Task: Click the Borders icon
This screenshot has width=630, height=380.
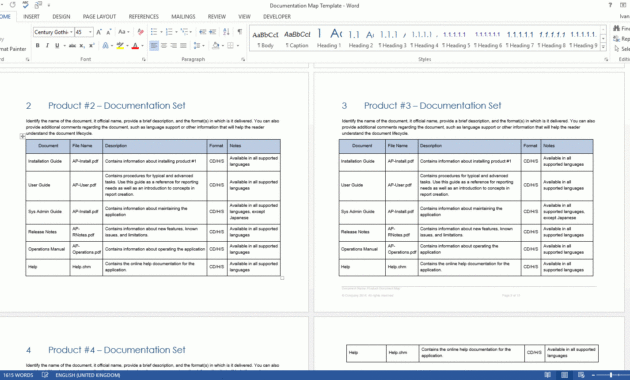Action: click(231, 46)
